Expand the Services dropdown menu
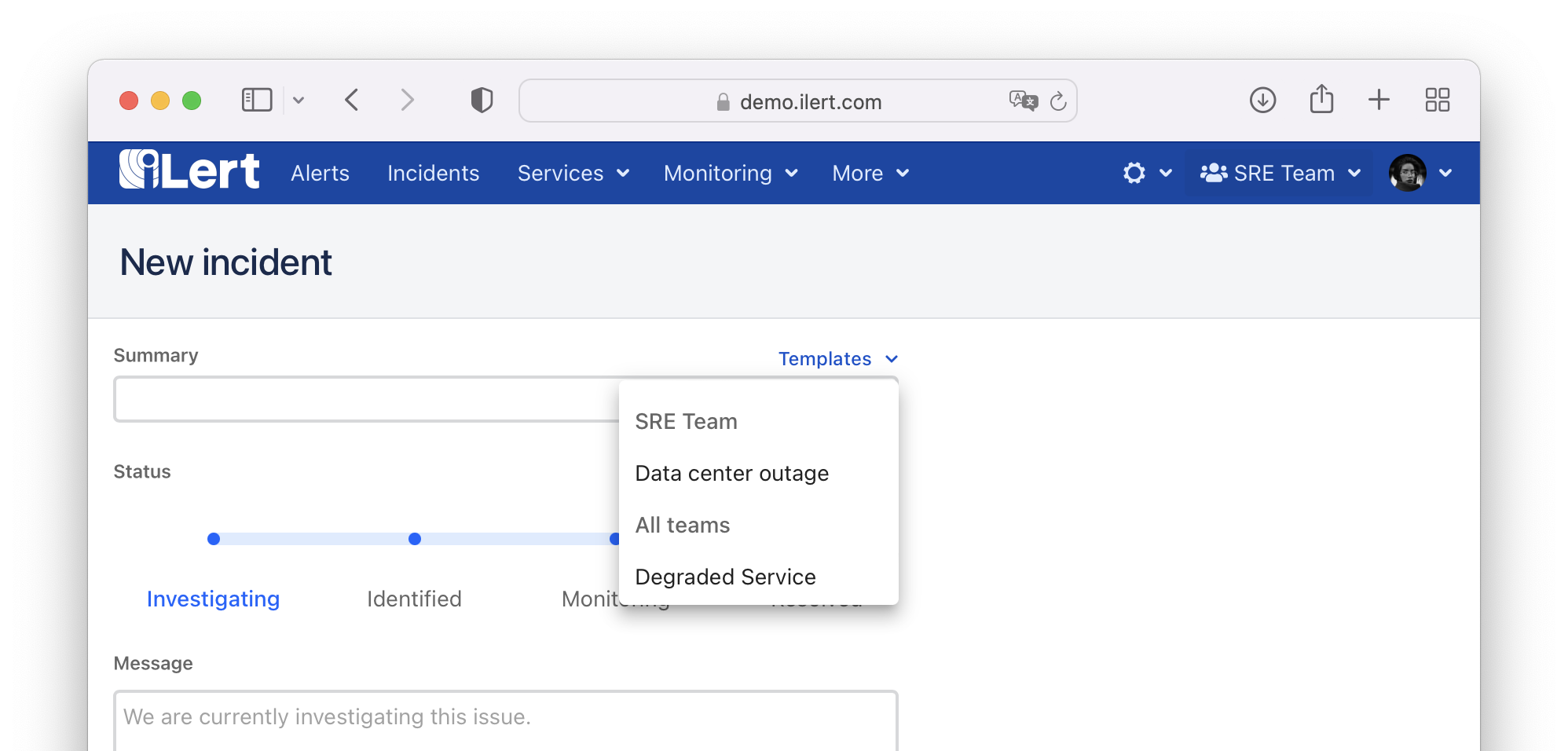The width and height of the screenshot is (1568, 751). pos(573,173)
